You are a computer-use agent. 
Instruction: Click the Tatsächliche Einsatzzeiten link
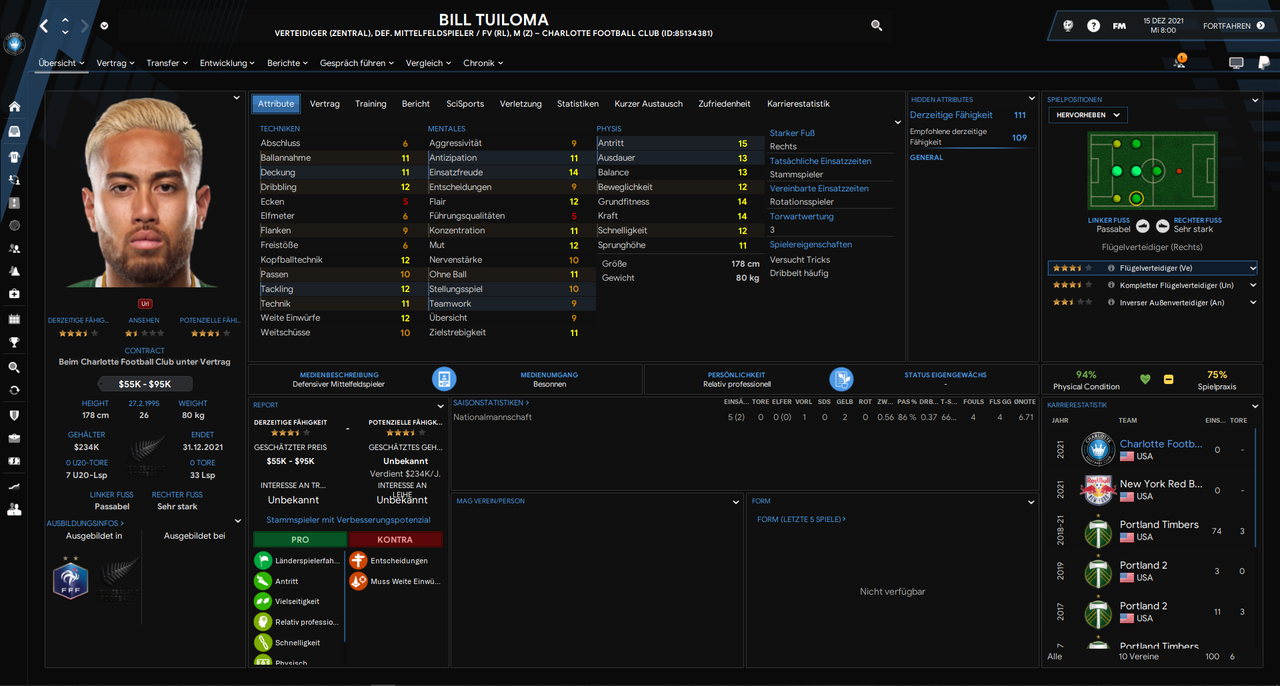[x=820, y=161]
